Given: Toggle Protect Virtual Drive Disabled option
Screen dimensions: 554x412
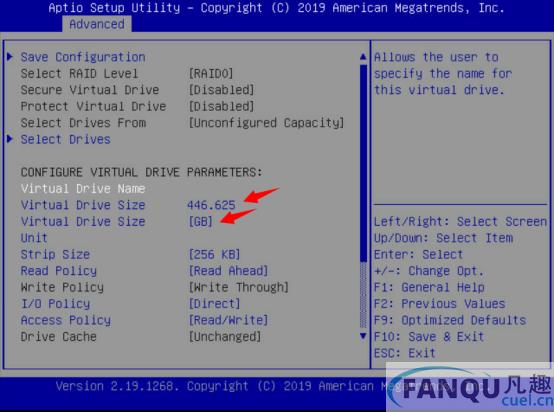Looking at the screenshot, I should point(222,106).
